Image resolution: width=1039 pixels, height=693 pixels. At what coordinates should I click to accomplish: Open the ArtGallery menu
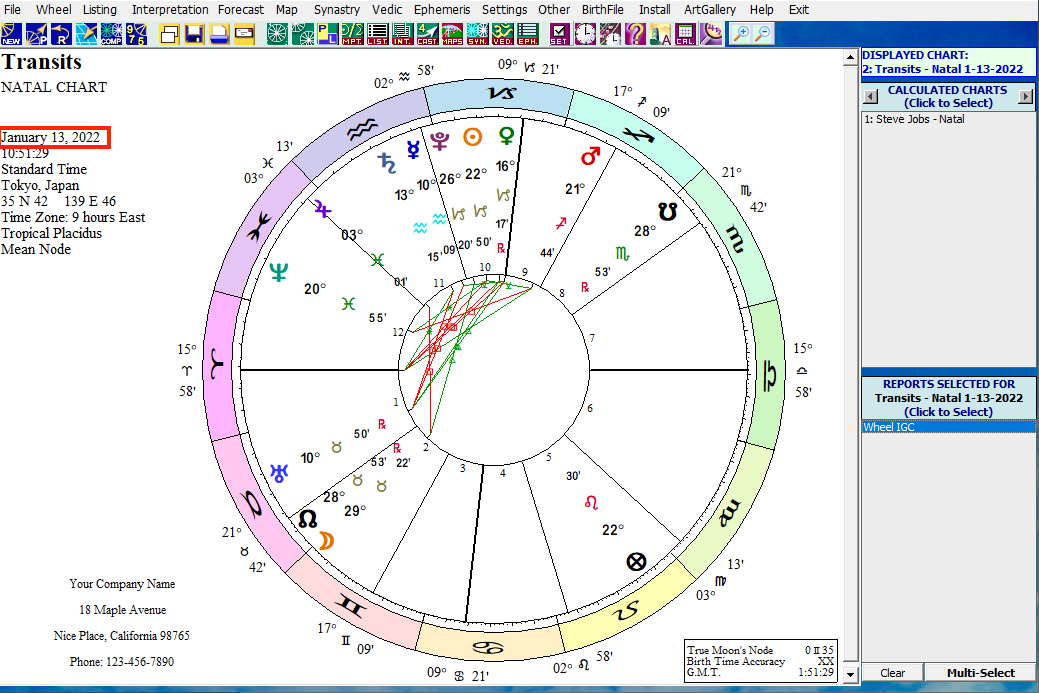click(x=710, y=10)
